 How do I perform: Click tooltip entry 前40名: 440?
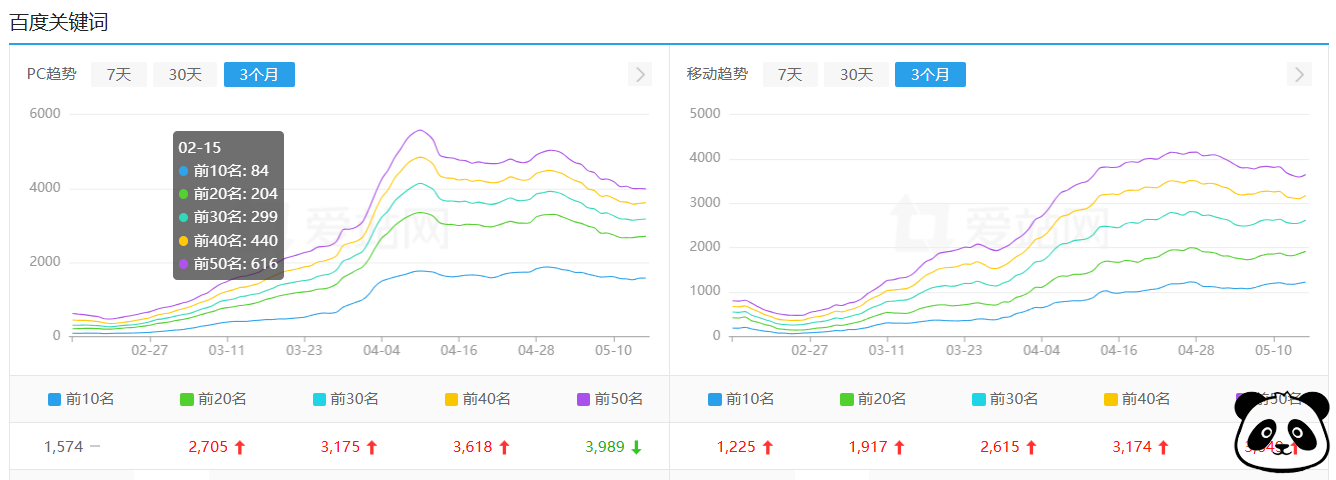coord(228,241)
